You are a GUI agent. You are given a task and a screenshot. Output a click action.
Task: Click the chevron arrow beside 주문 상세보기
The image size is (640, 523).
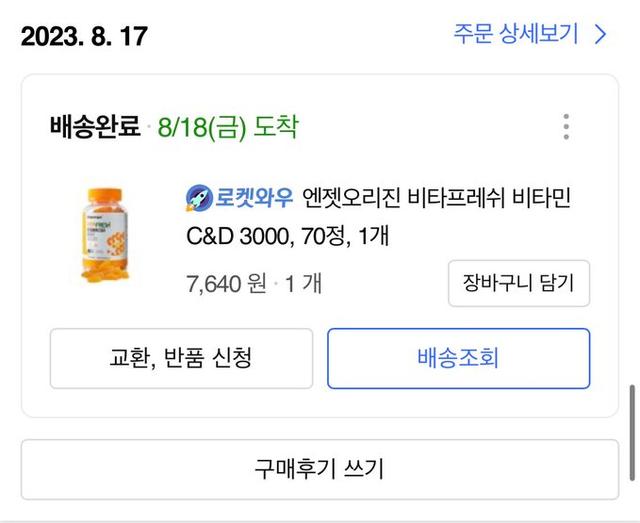(x=600, y=35)
